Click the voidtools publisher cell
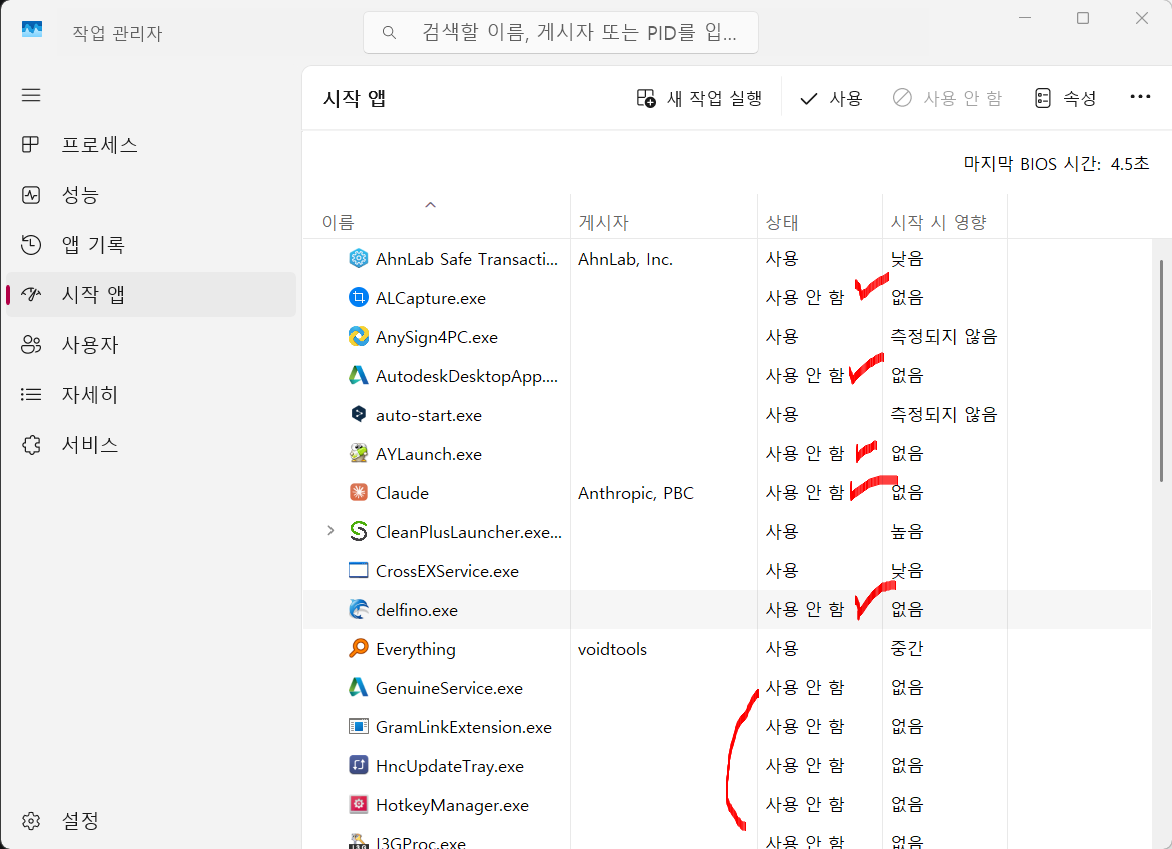The height and width of the screenshot is (849, 1172). point(612,649)
